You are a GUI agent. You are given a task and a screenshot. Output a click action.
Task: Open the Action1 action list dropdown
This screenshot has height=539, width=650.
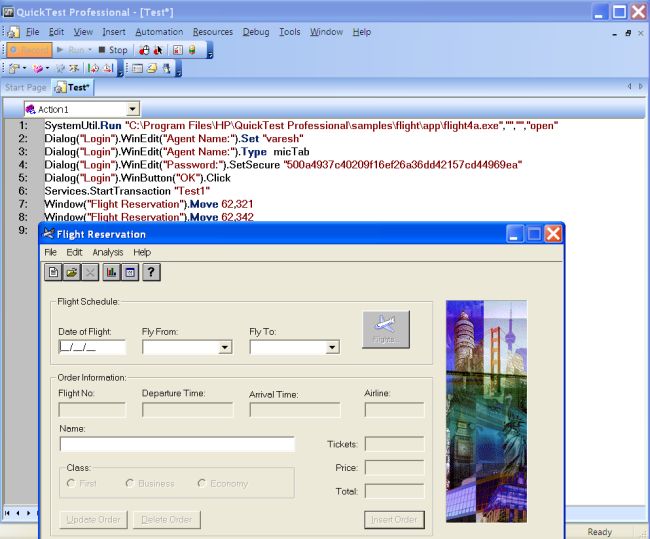coord(133,109)
